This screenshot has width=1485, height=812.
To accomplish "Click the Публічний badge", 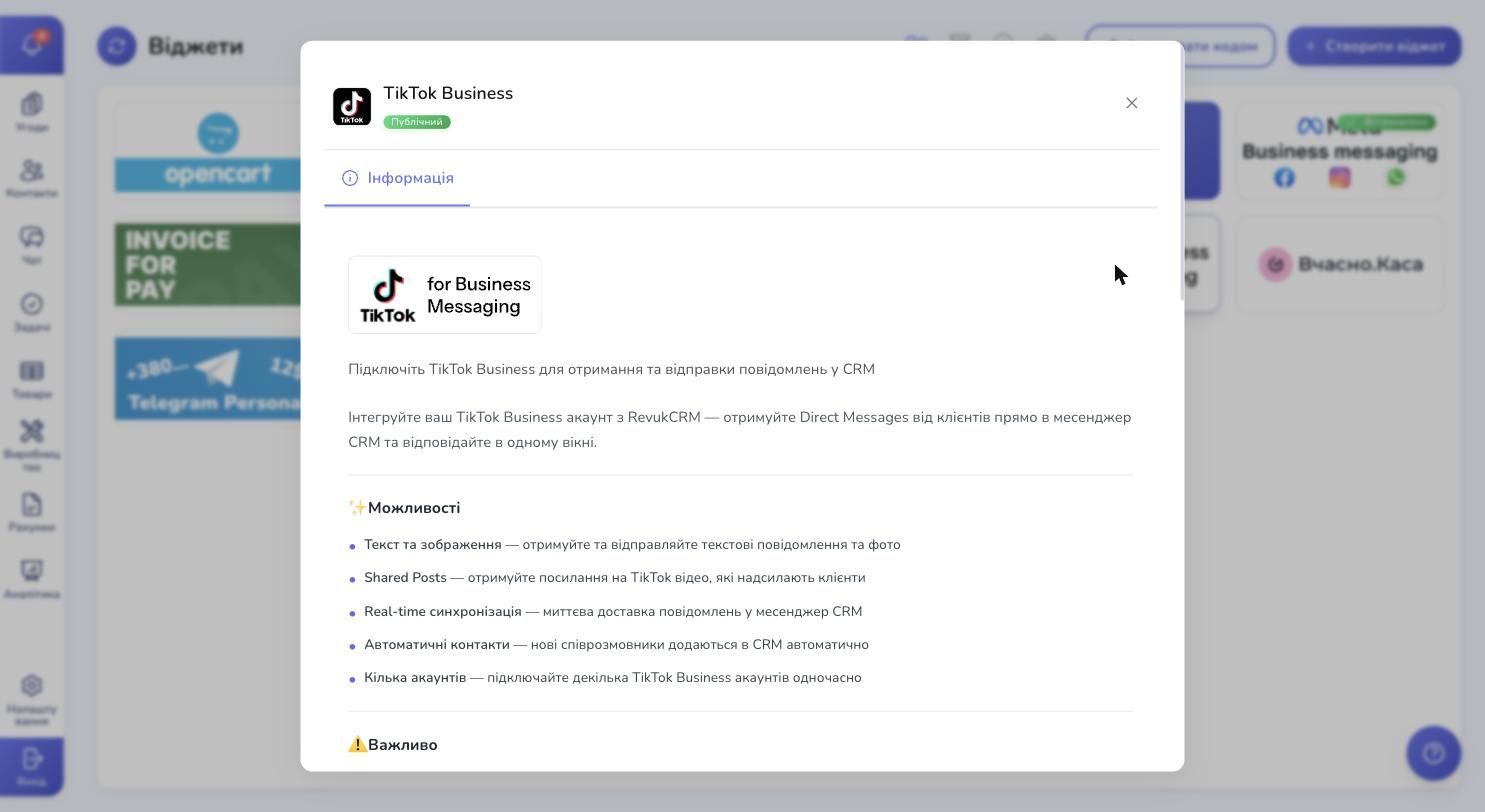I will coord(417,122).
